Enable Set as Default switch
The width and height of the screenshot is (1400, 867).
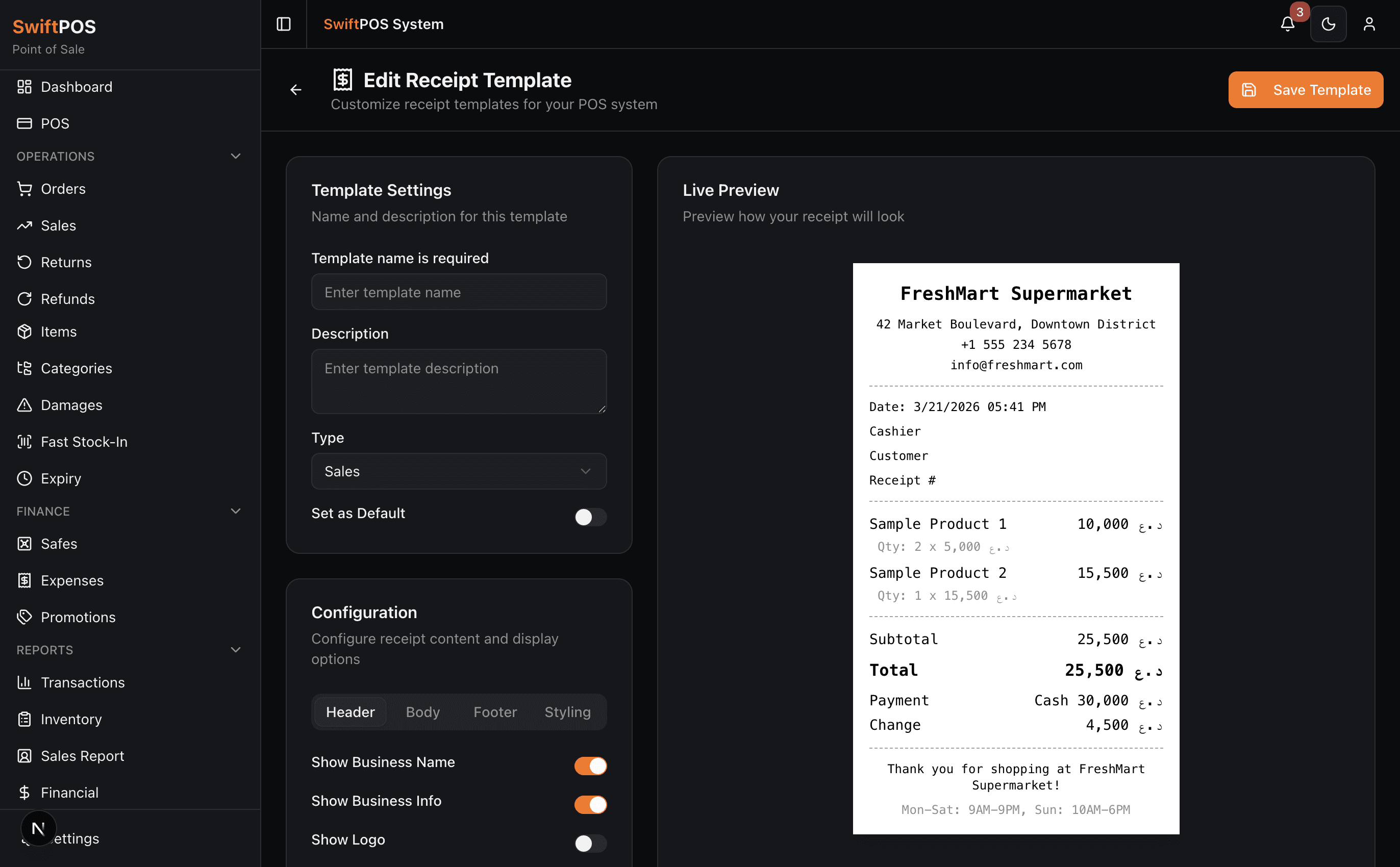coord(590,517)
